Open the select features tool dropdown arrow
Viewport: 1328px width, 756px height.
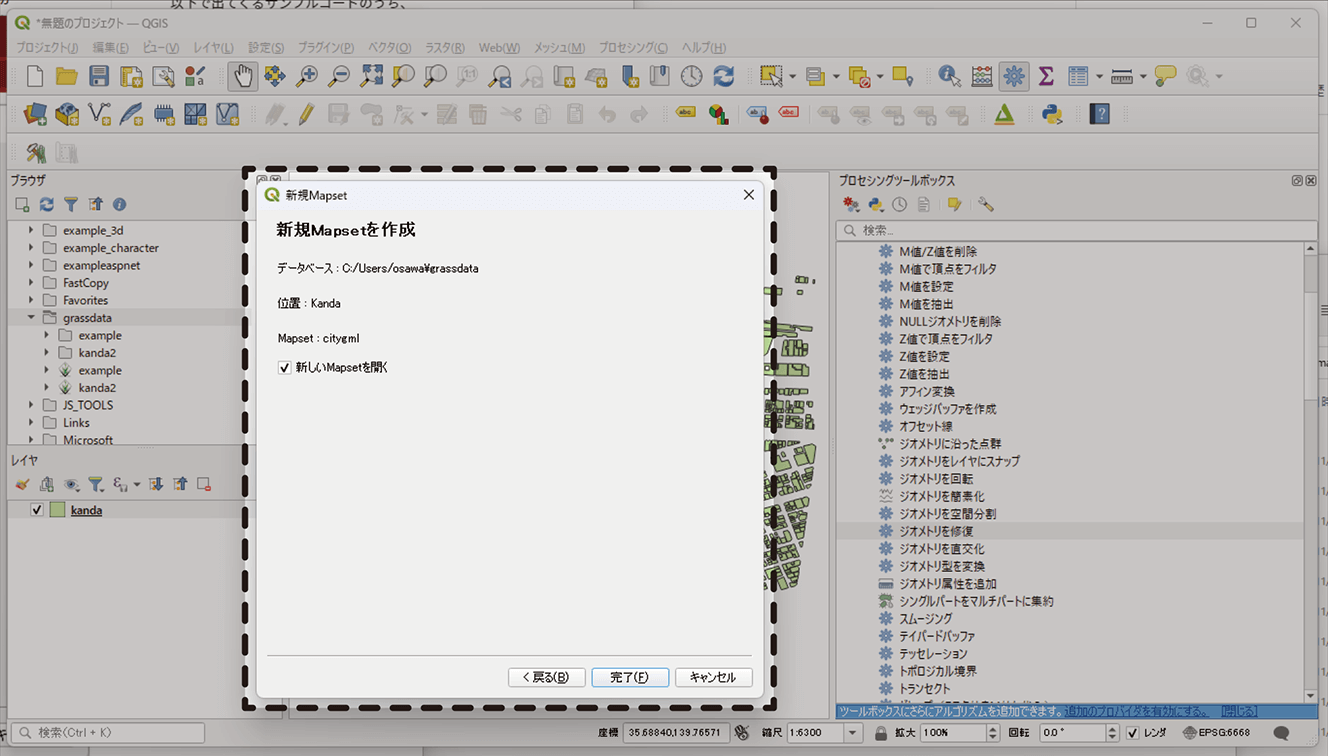(x=792, y=76)
